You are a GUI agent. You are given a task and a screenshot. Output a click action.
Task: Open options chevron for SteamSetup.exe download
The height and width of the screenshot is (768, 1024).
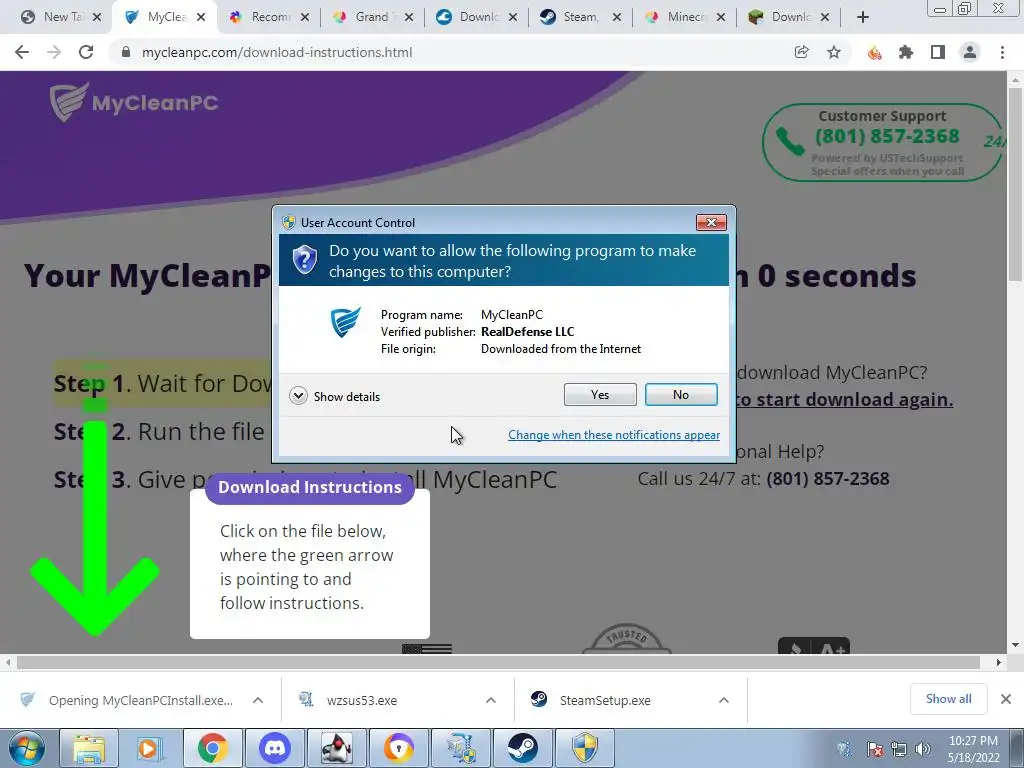[x=724, y=700]
